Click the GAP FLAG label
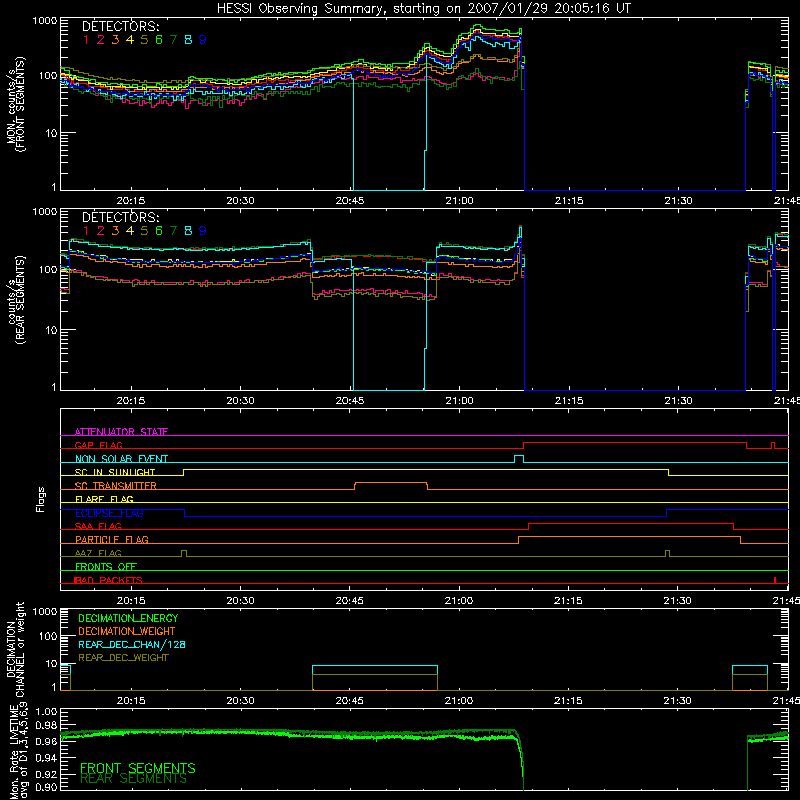This screenshot has height=800, width=800. (98, 445)
